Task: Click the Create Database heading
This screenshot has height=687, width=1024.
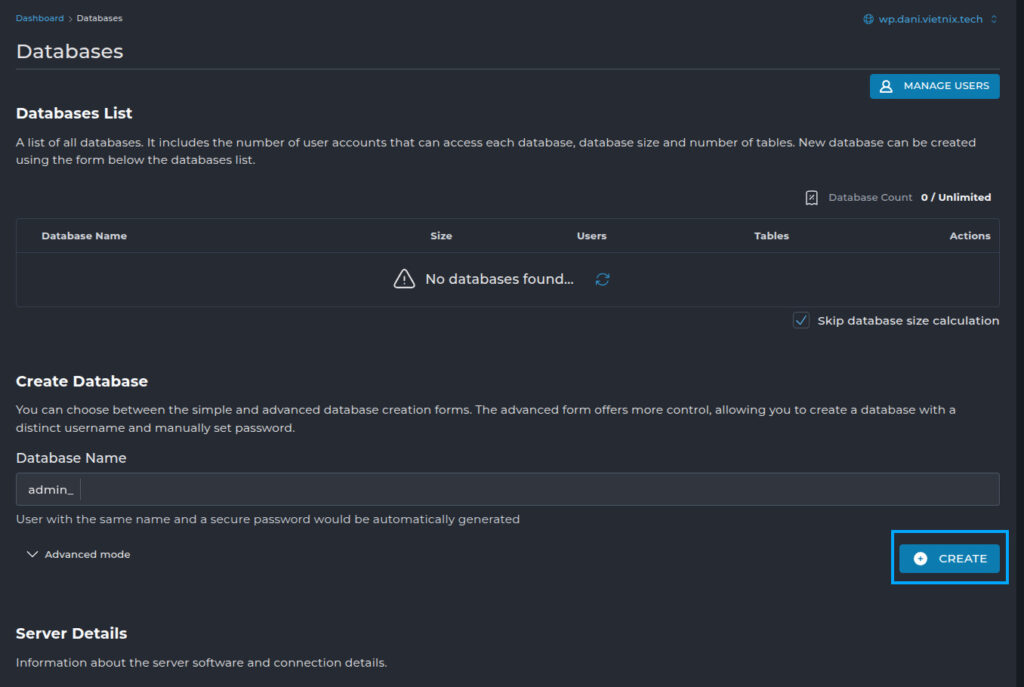Action: [x=82, y=381]
